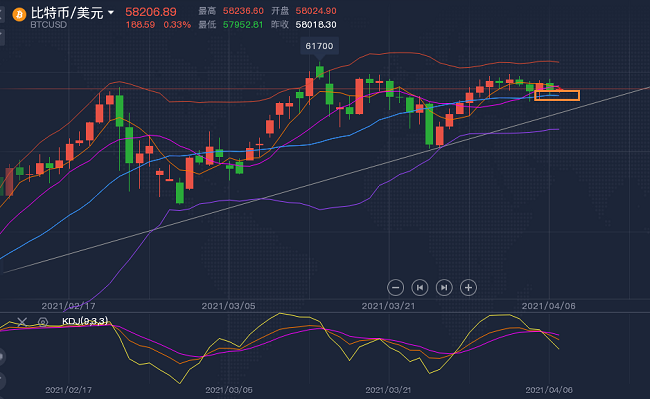The image size is (650, 399).
Task: Click the 2021/03/05 date on KDJ axis
Action: point(229,390)
